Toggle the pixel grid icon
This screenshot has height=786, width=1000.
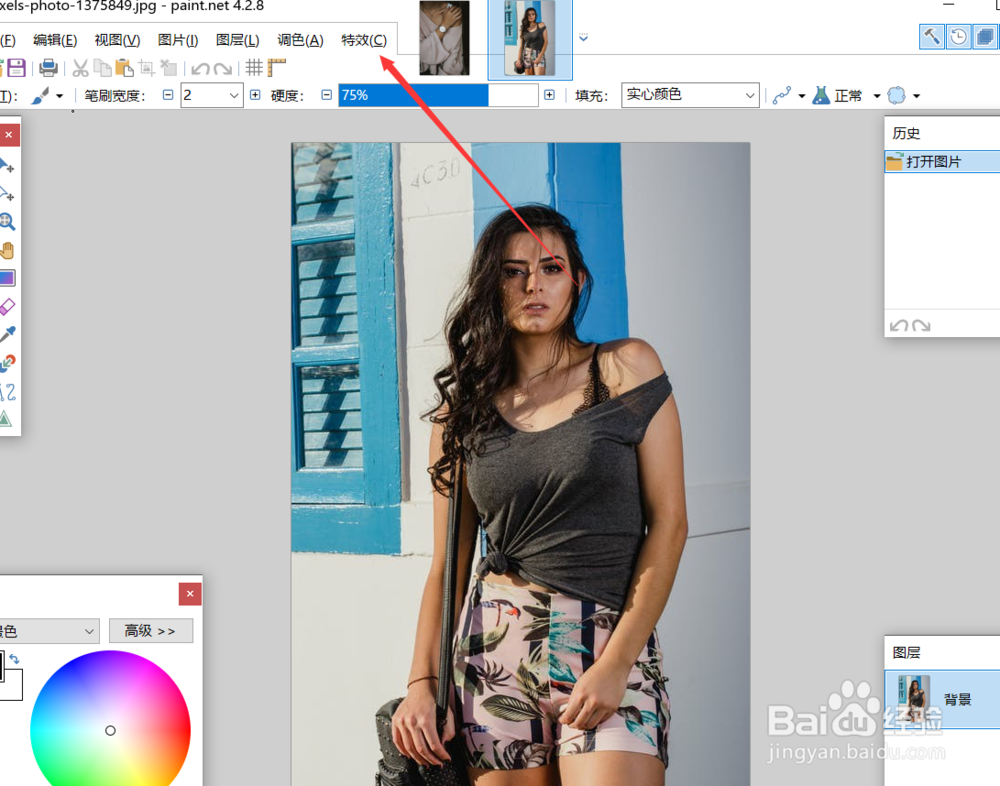tap(254, 68)
